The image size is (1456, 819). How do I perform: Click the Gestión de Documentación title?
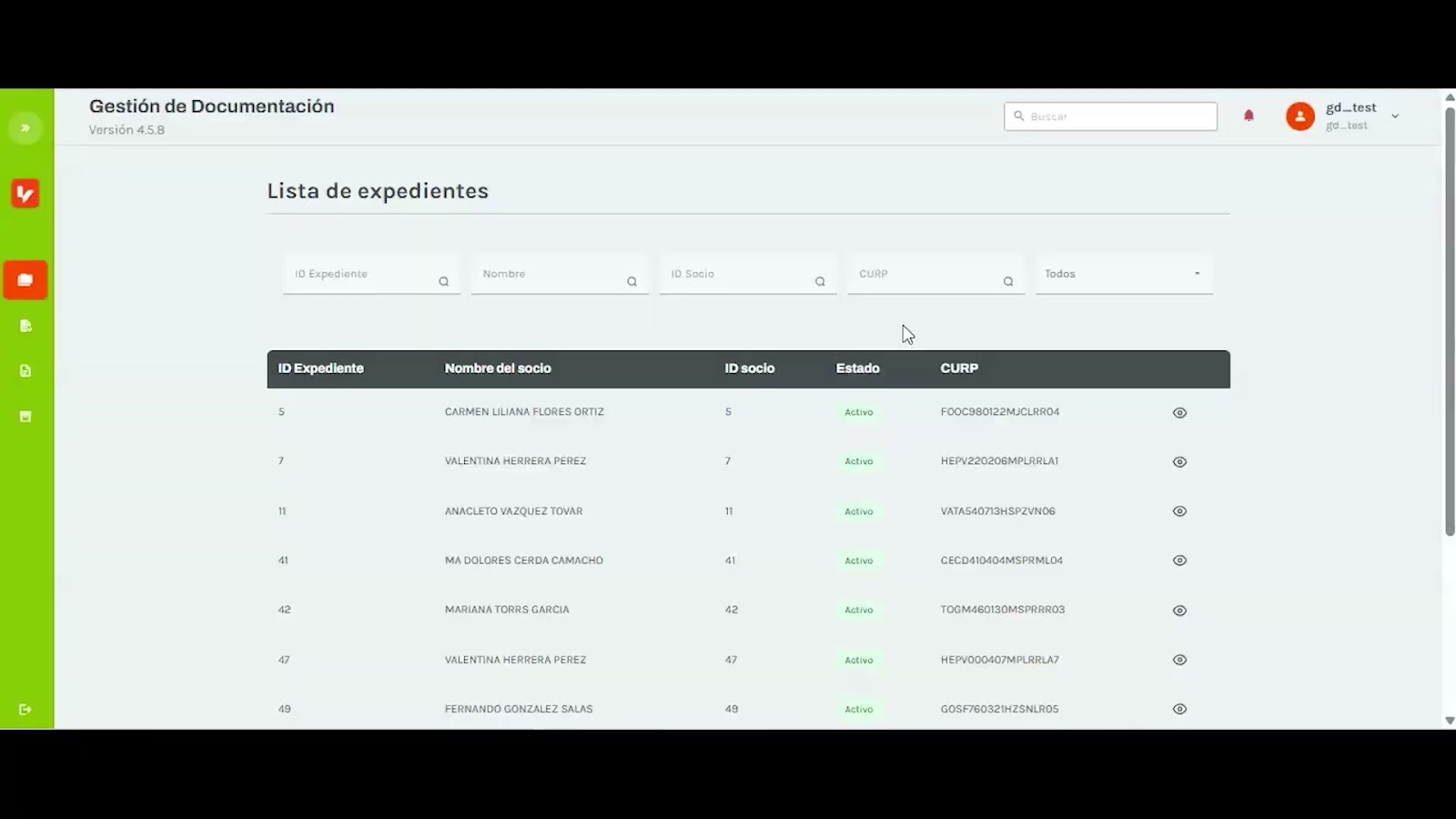[212, 106]
